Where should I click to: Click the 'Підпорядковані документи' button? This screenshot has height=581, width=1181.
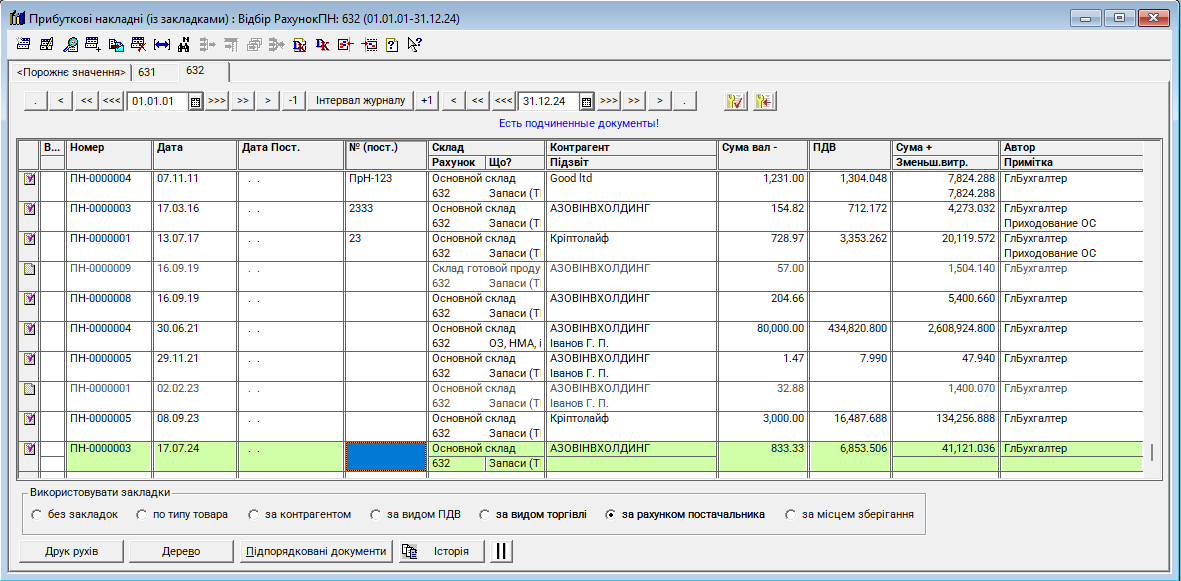click(315, 551)
